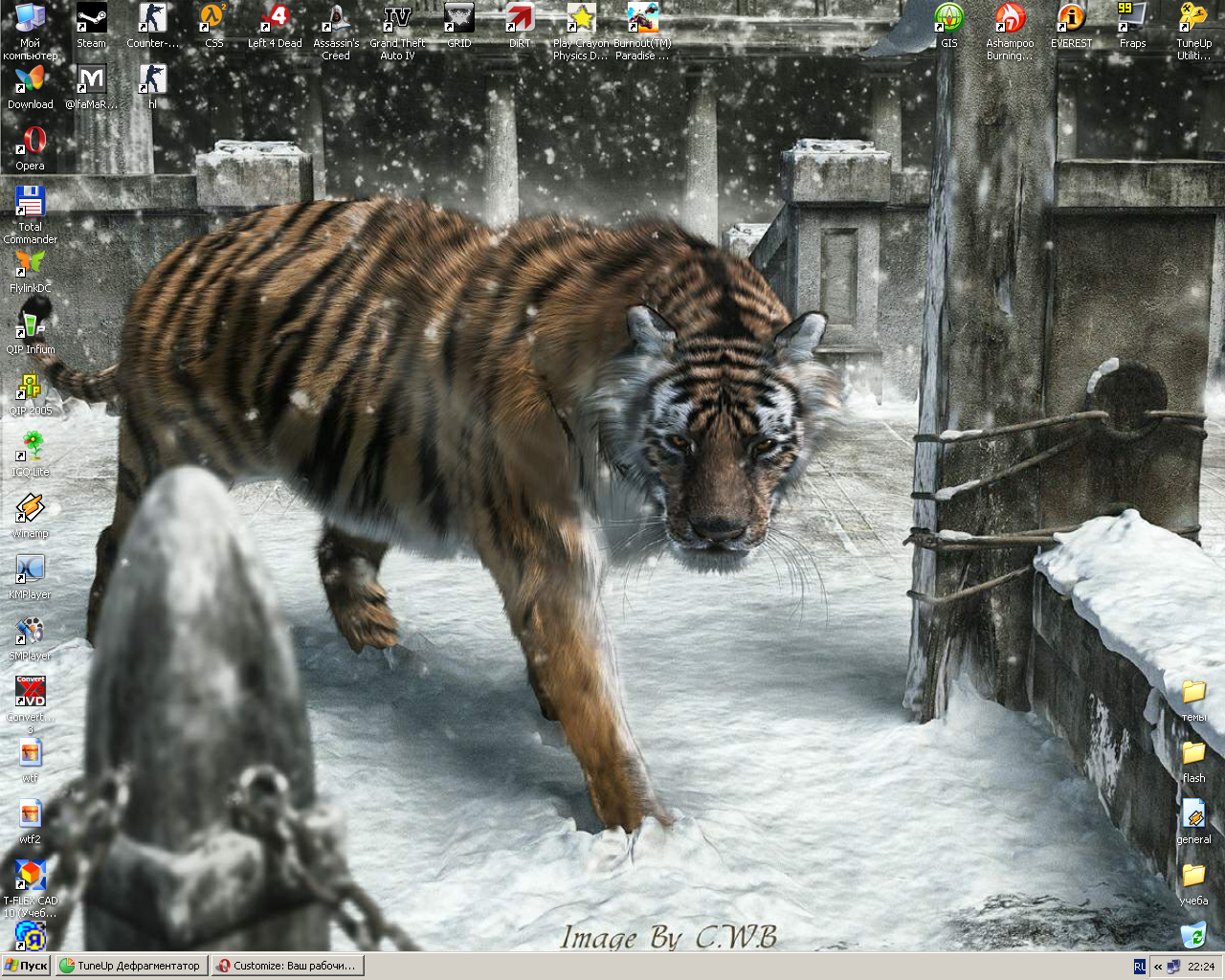Select the wtf2 image file
Viewport: 1225px width, 980px height.
pyautogui.click(x=30, y=822)
